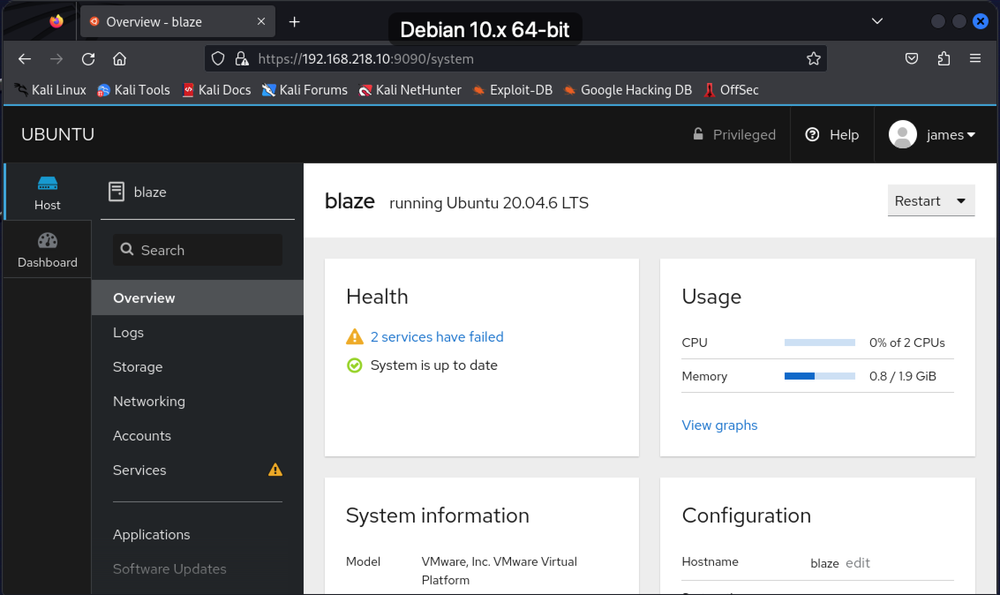Click the magnifier icon in Search

pyautogui.click(x=127, y=249)
